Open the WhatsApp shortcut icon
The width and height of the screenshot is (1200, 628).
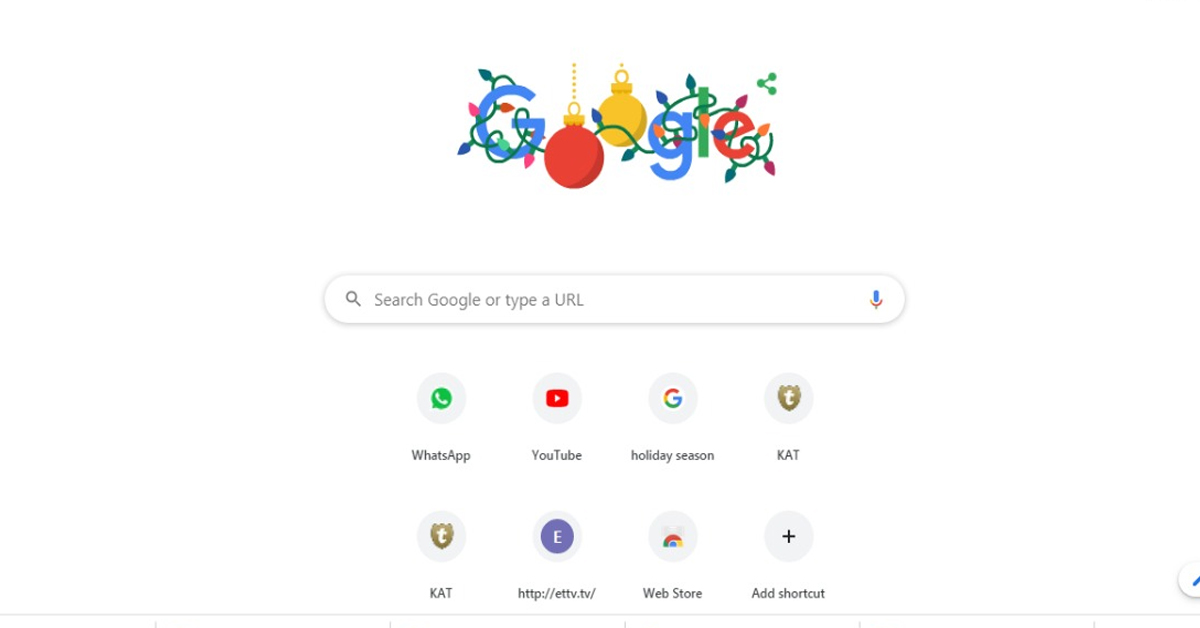[441, 398]
